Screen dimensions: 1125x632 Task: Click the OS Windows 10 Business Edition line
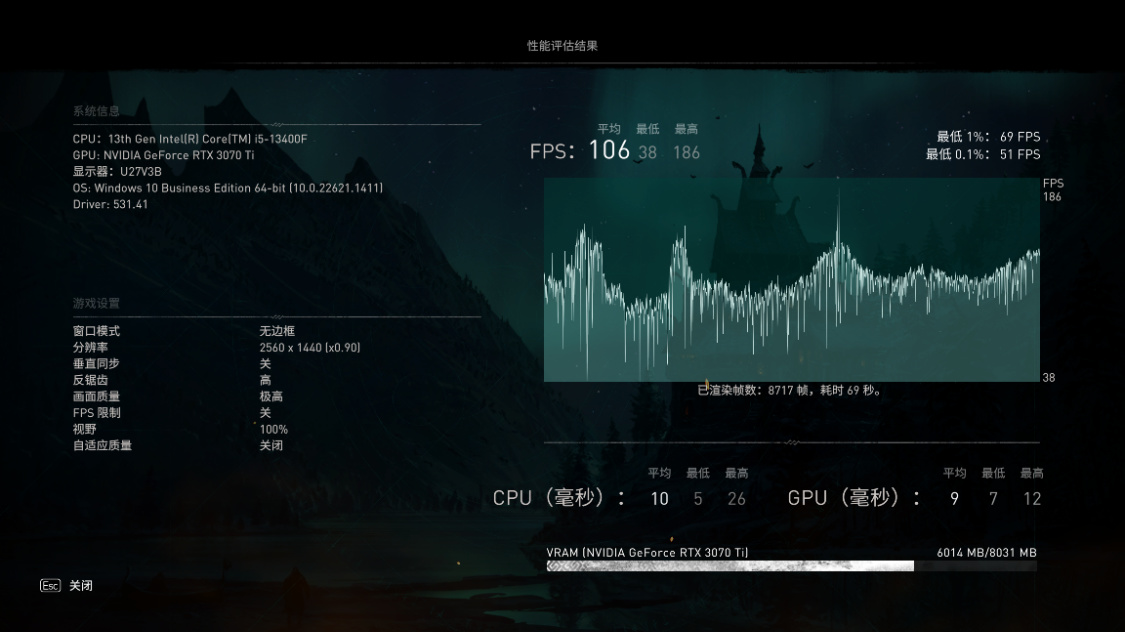pos(227,188)
